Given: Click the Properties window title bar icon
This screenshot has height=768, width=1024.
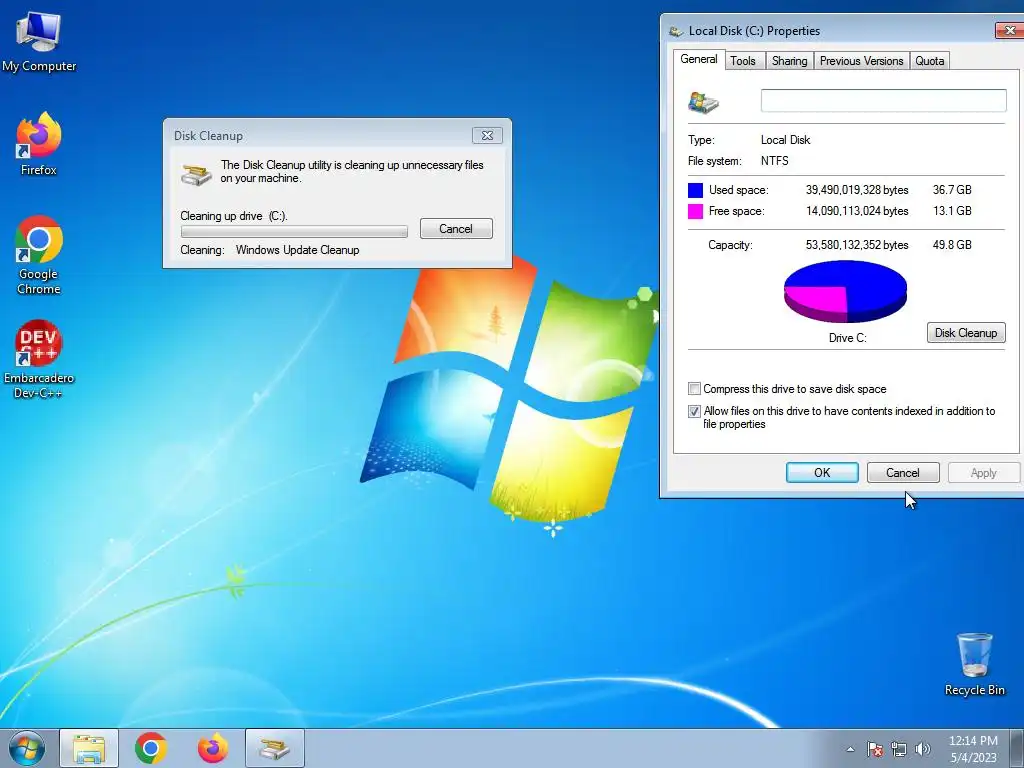Looking at the screenshot, I should pos(676,31).
